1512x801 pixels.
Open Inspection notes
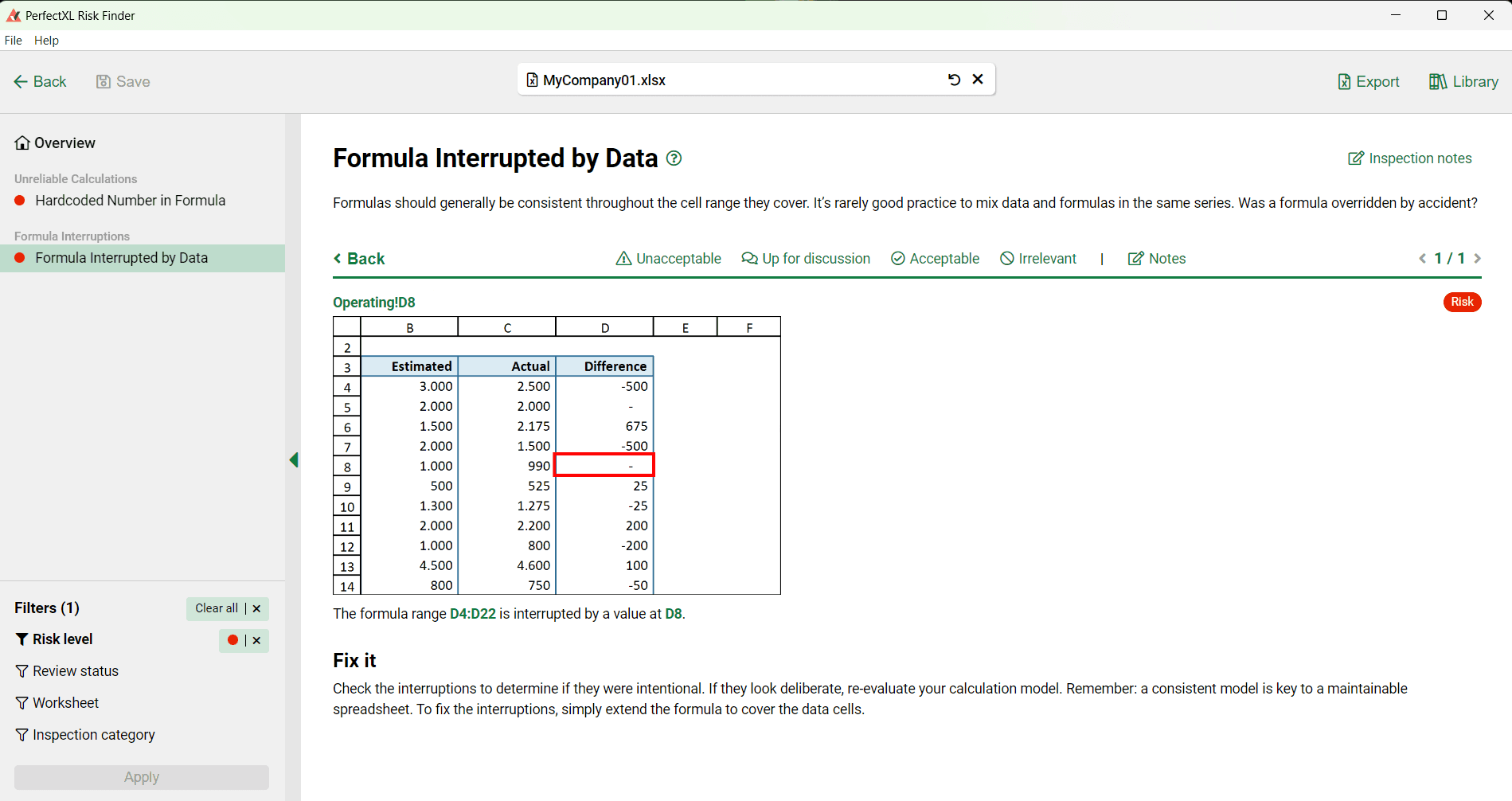coord(1409,158)
